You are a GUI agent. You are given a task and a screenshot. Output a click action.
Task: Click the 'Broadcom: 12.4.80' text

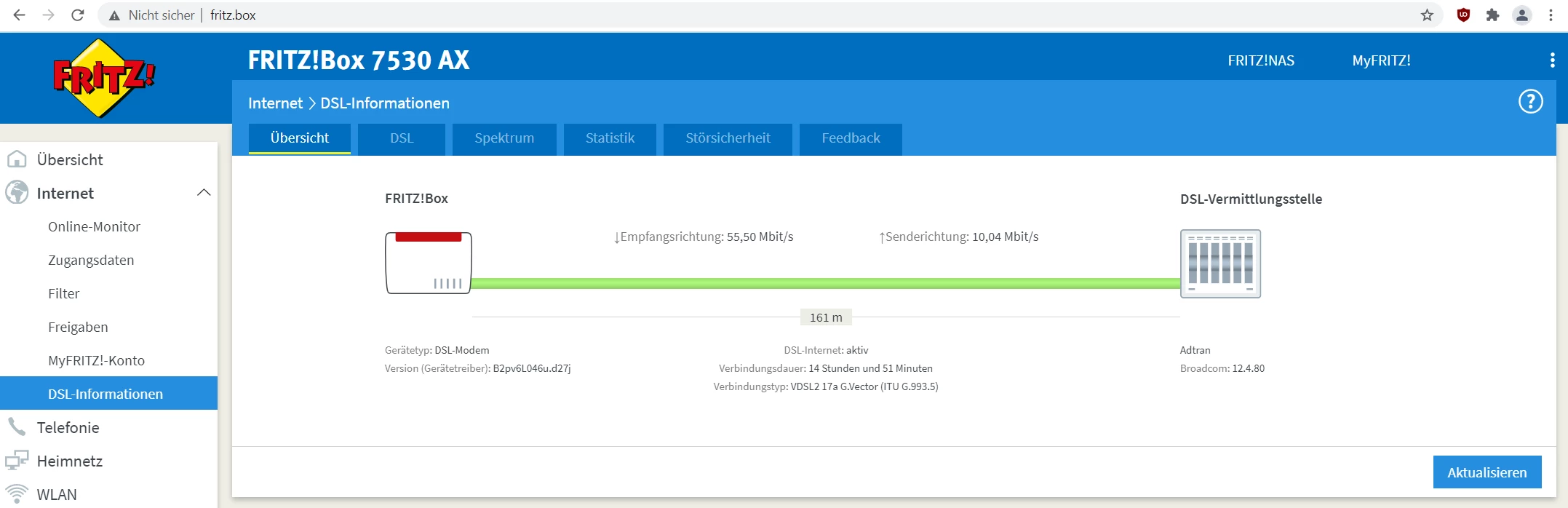click(x=1222, y=368)
